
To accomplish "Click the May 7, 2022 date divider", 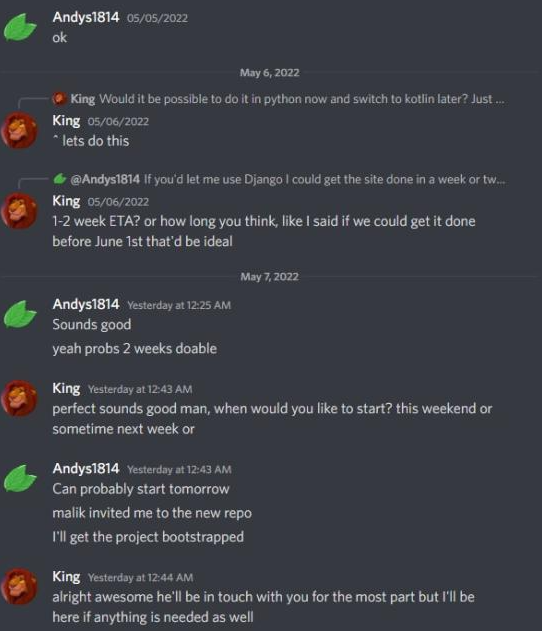I will (270, 277).
